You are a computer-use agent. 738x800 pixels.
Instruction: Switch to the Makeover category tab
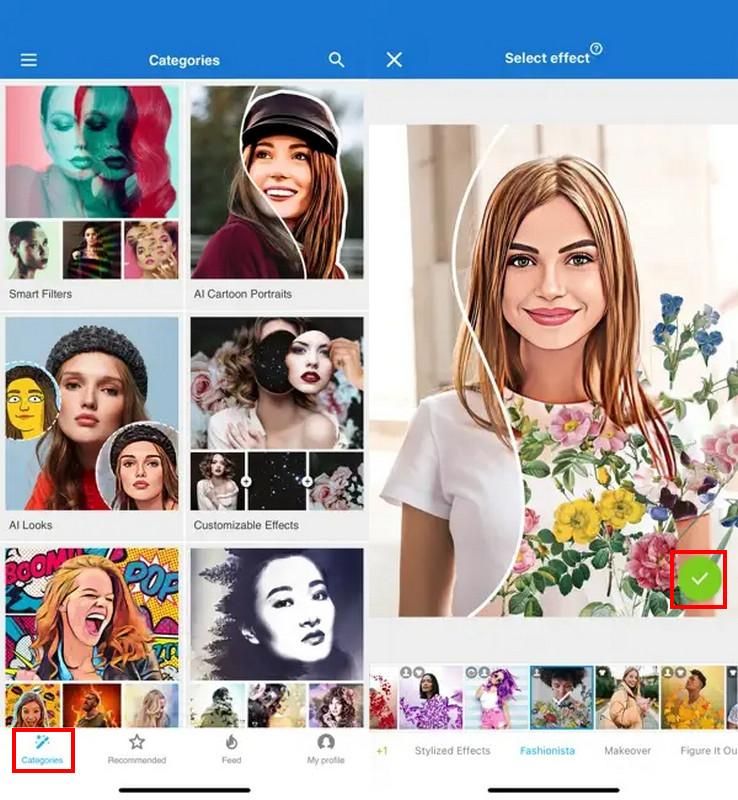point(627,751)
